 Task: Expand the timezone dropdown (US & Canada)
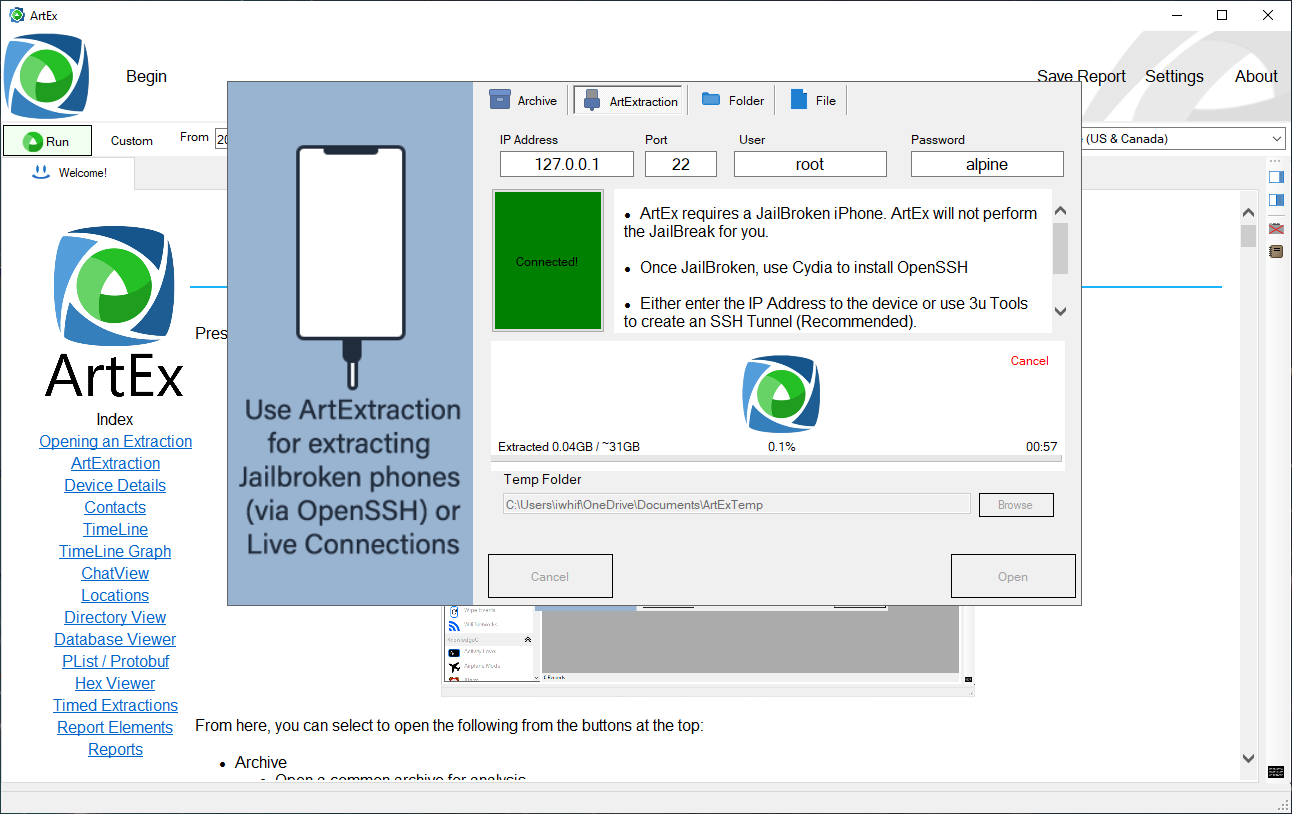1277,139
